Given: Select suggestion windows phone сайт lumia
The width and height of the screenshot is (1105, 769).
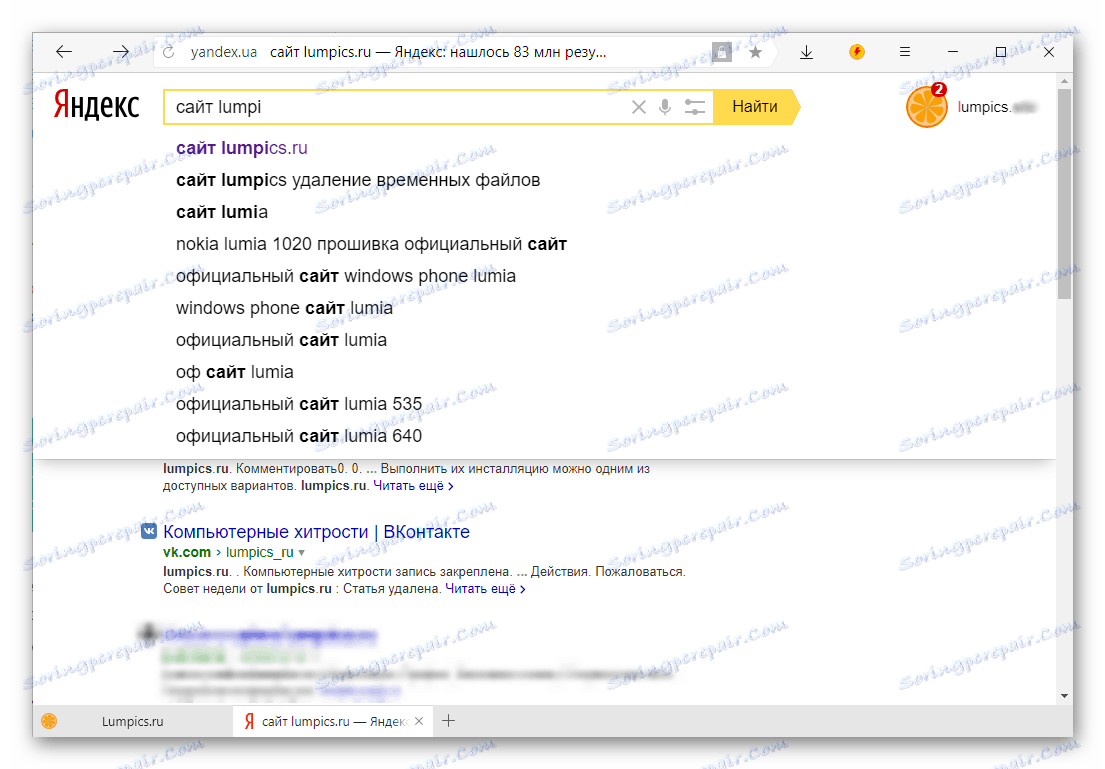Looking at the screenshot, I should point(284,308).
